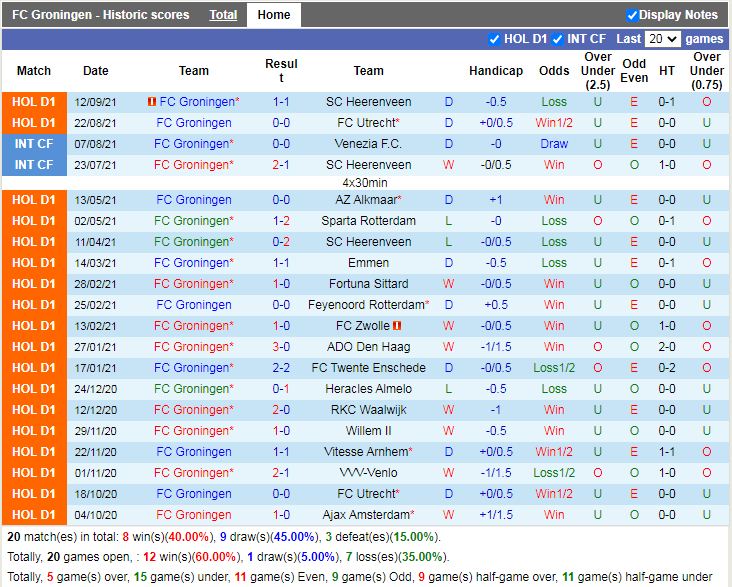Open the Venezia F.C. team link

pos(368,144)
